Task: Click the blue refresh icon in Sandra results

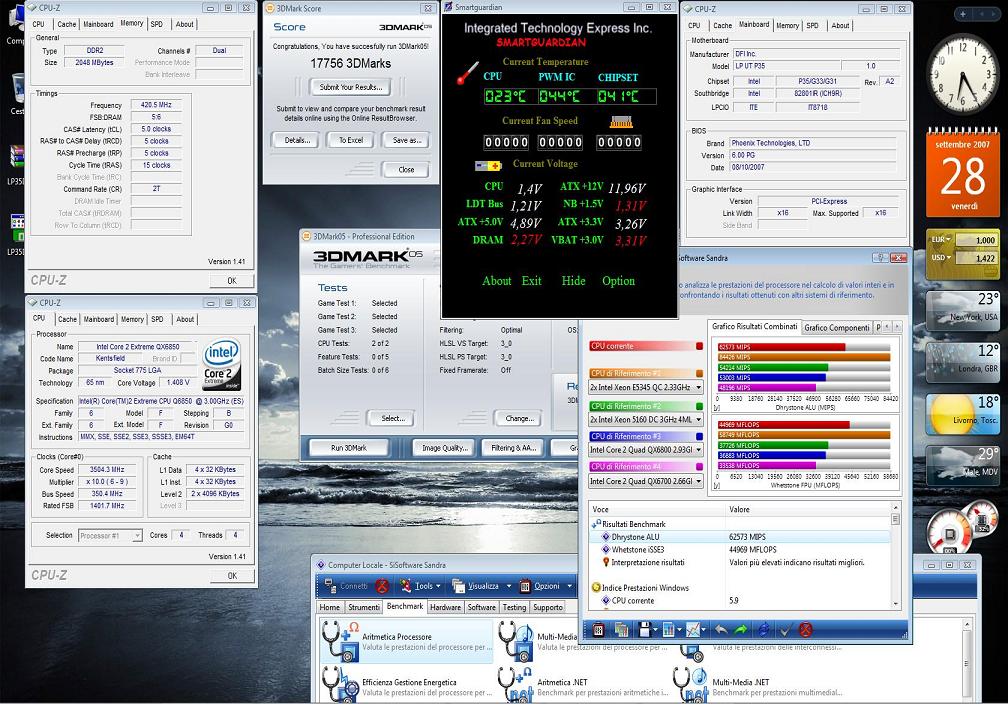Action: [x=764, y=629]
